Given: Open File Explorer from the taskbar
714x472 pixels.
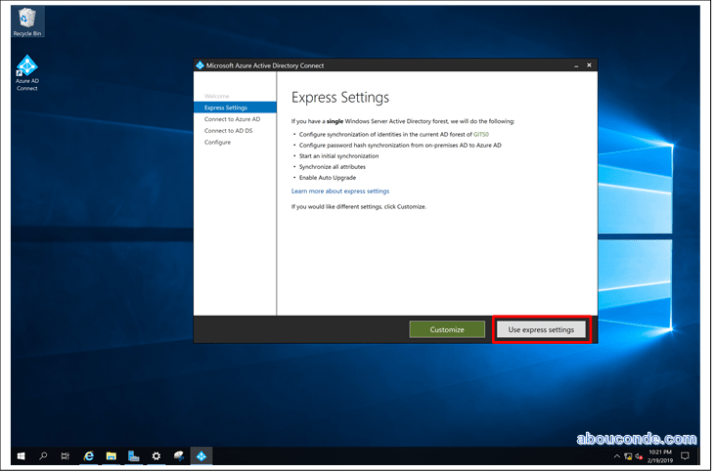Looking at the screenshot, I should coord(111,456).
